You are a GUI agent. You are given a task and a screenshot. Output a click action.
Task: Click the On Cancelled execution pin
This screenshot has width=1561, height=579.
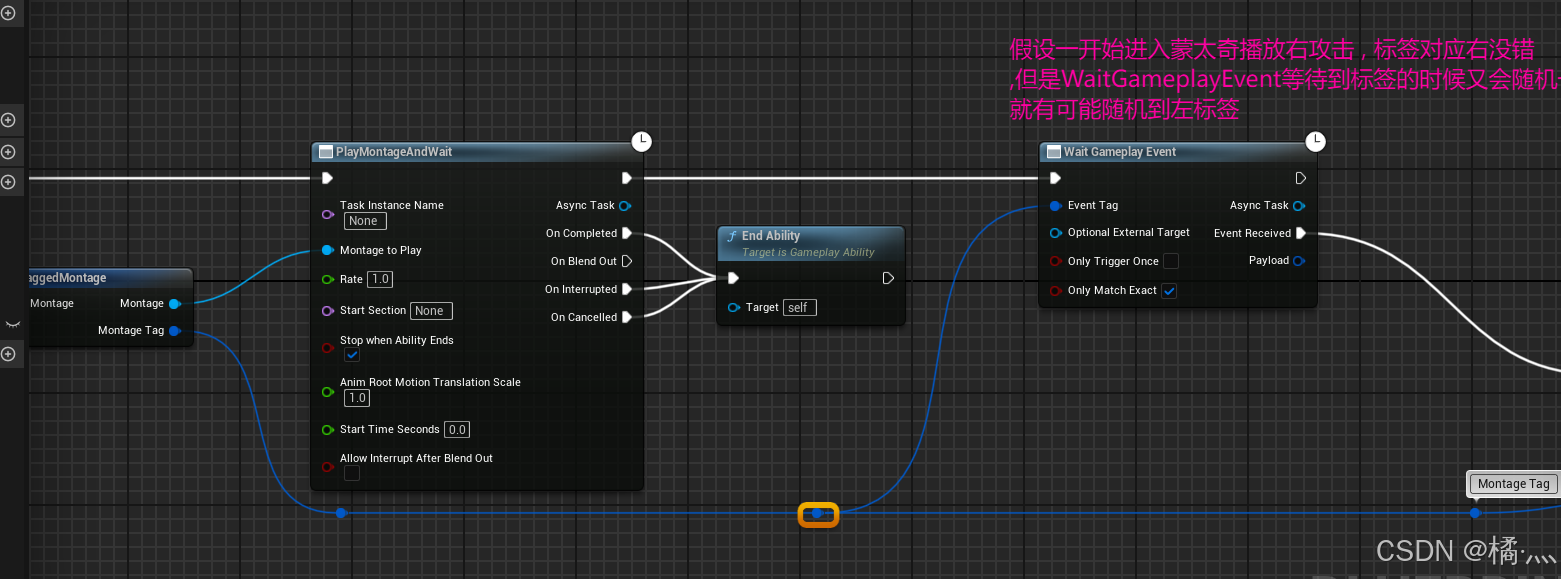pyautogui.click(x=627, y=317)
